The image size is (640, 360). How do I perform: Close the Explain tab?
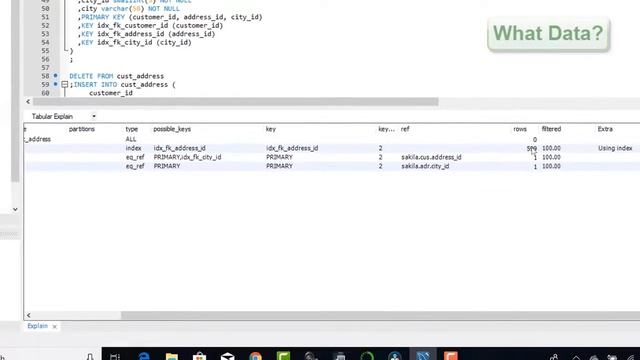tap(54, 326)
